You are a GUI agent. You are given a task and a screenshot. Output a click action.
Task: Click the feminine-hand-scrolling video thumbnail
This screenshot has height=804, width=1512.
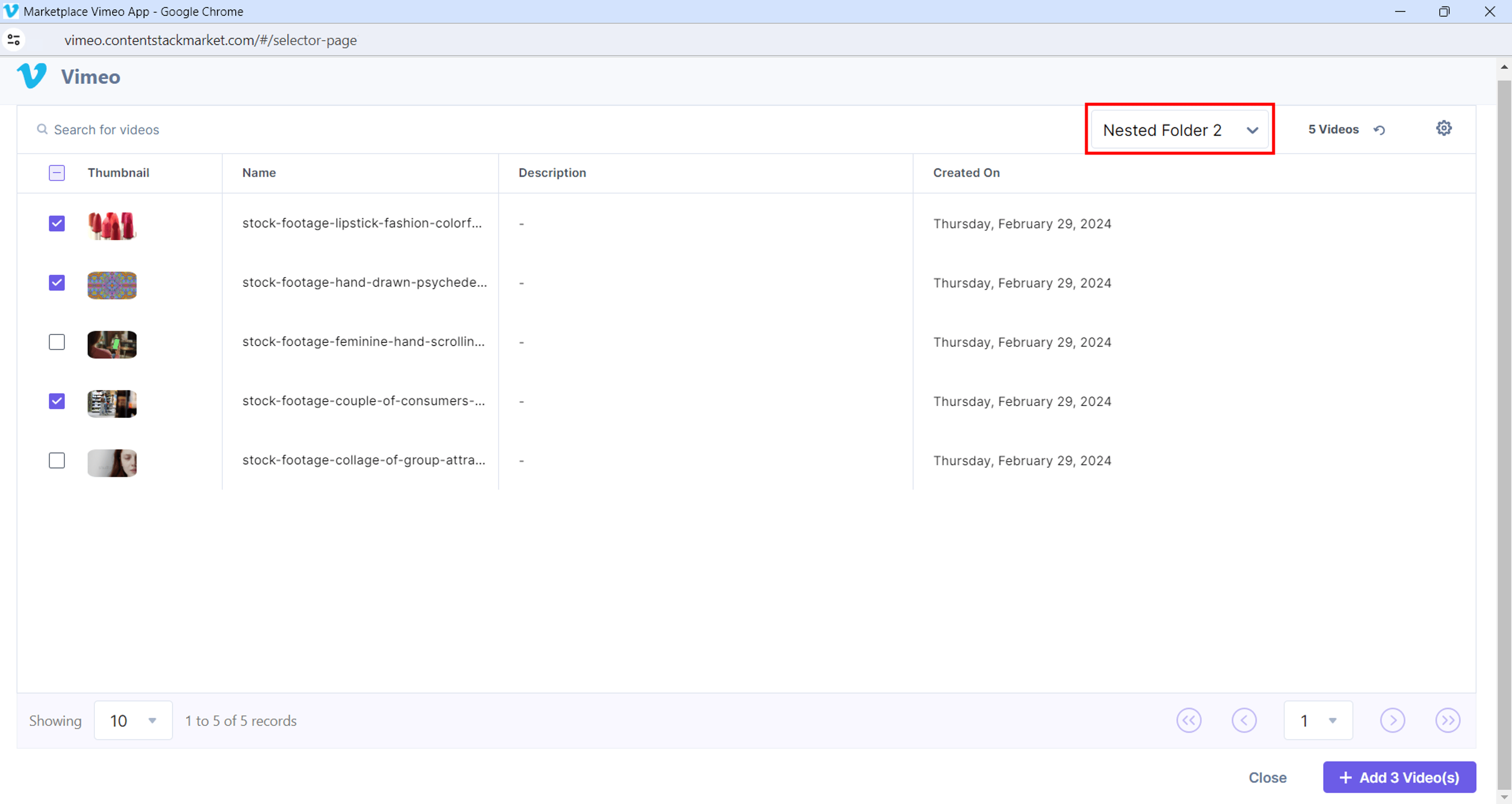pos(112,345)
